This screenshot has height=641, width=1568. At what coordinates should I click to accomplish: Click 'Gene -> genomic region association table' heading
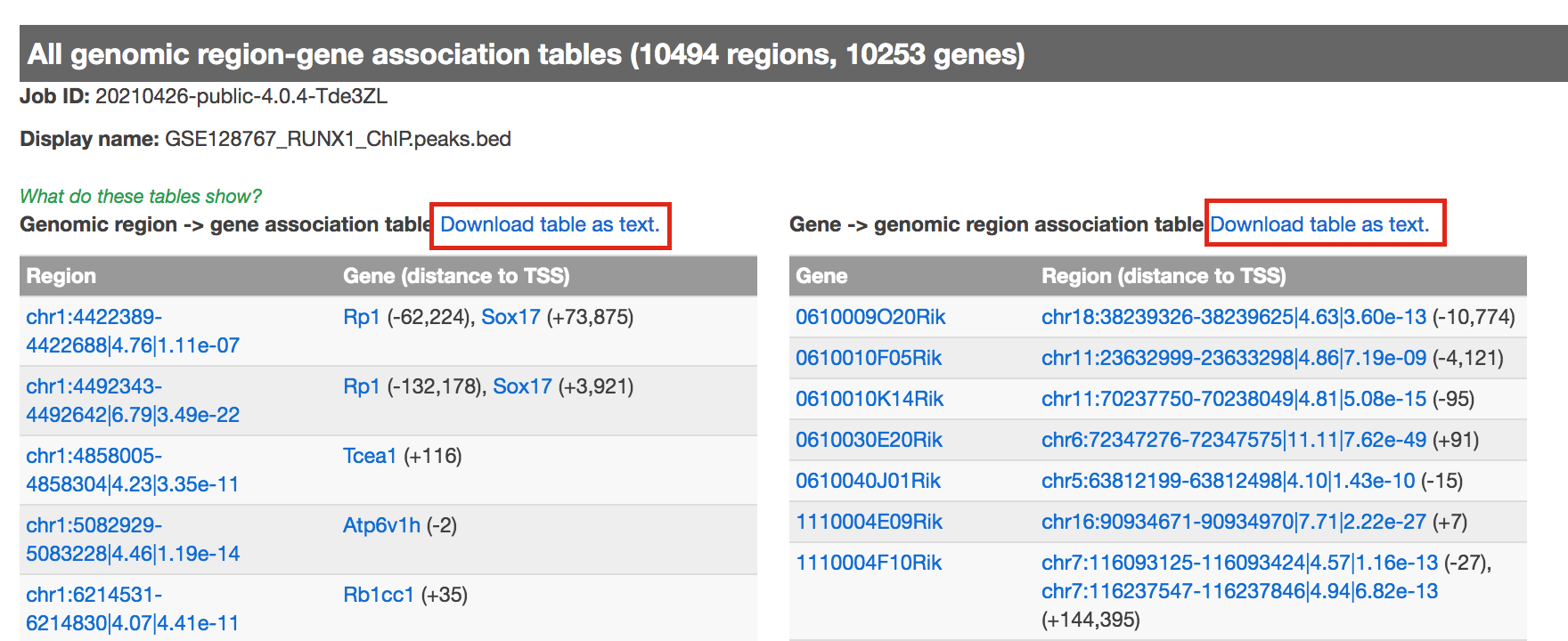(x=996, y=224)
